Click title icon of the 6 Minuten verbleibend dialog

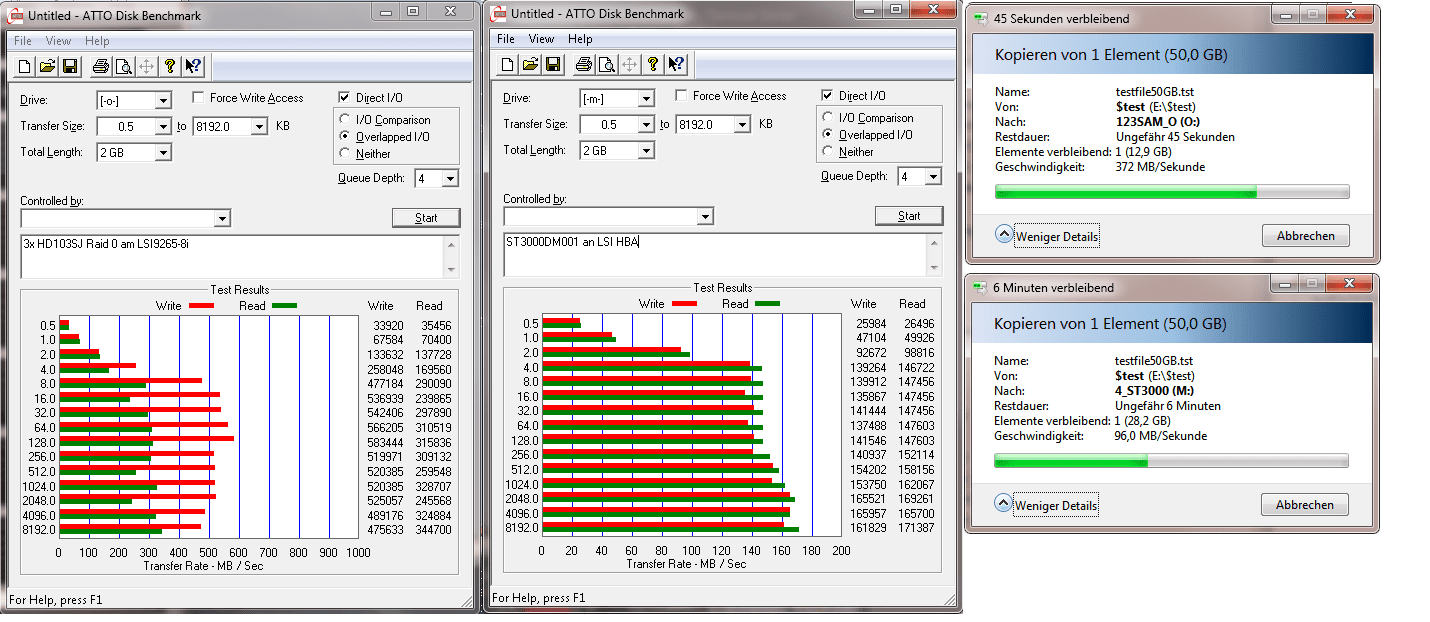coord(980,287)
